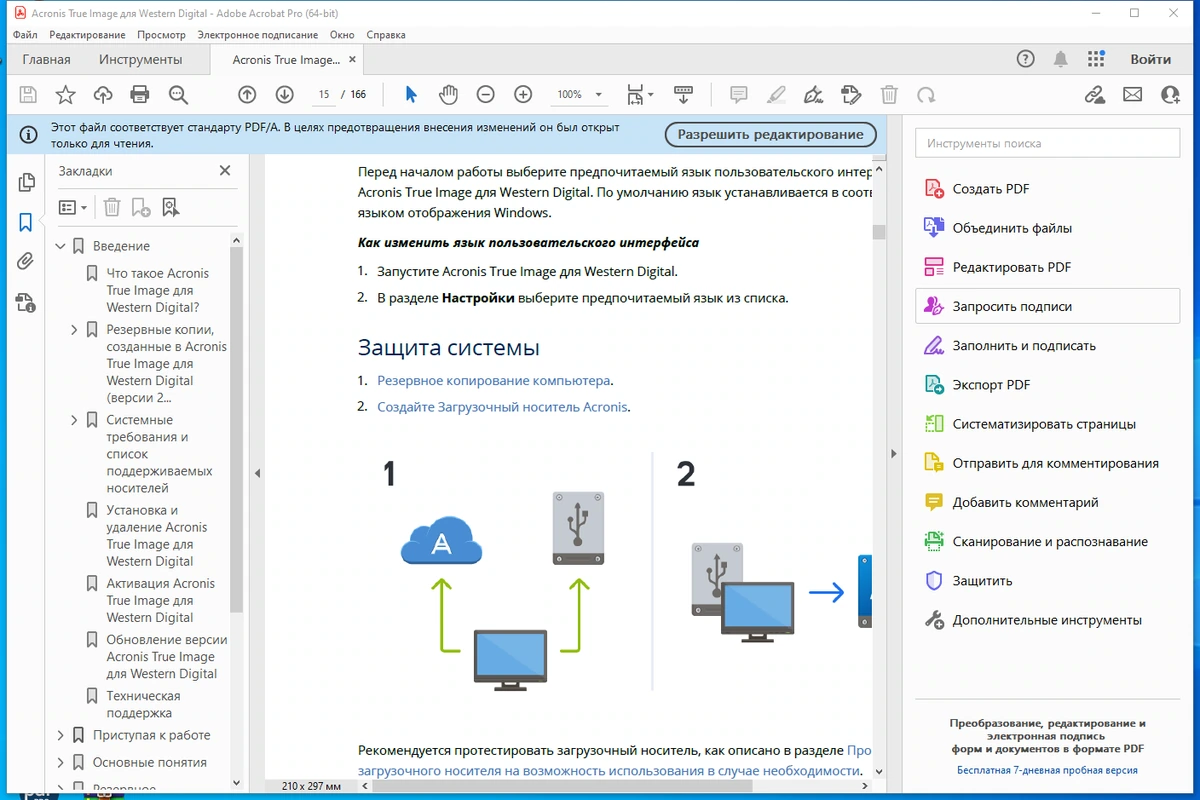Click the Sign pen icon in toolbar

[x=813, y=95]
